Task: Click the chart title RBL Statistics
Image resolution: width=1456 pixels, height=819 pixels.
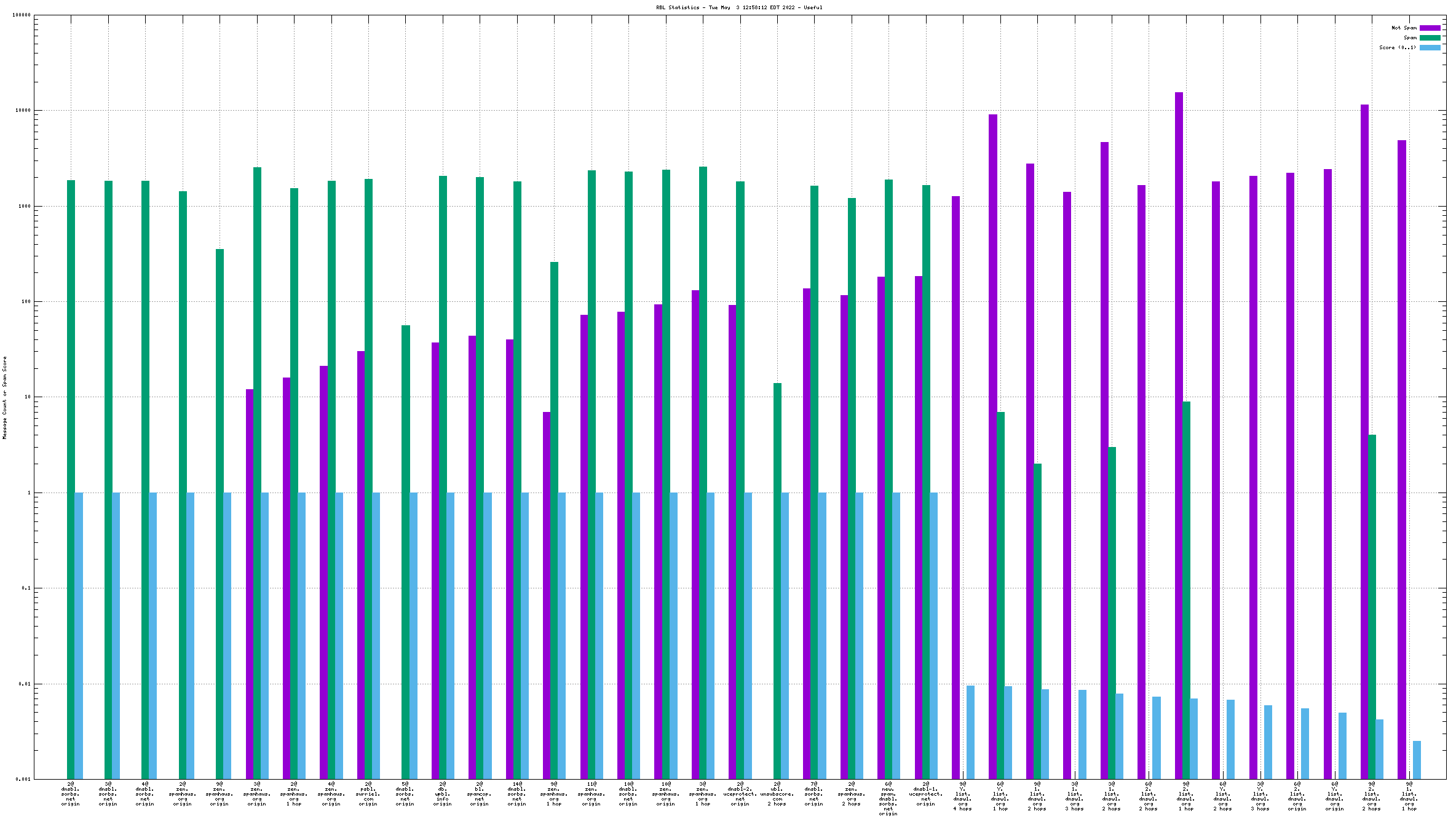Action: 738,7
